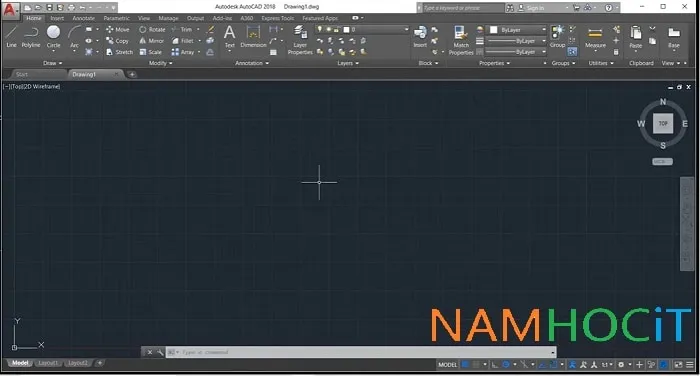700x376 pixels.
Task: Choose the Scale tool
Action: 150,52
